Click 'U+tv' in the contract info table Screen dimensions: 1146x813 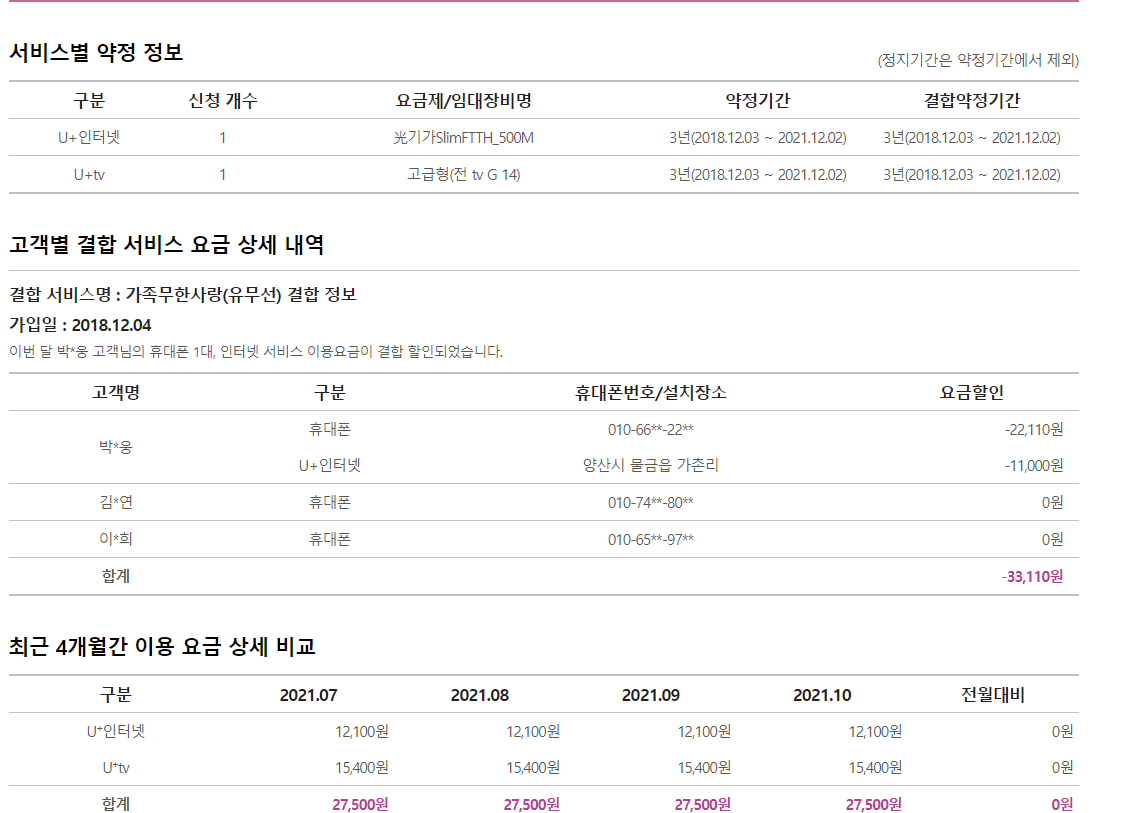click(x=89, y=175)
